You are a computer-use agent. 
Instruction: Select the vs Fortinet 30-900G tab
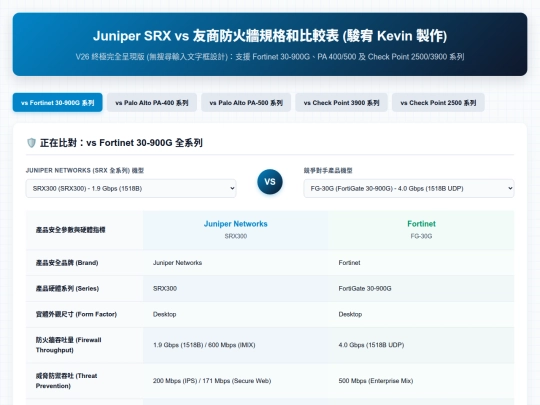[58, 103]
